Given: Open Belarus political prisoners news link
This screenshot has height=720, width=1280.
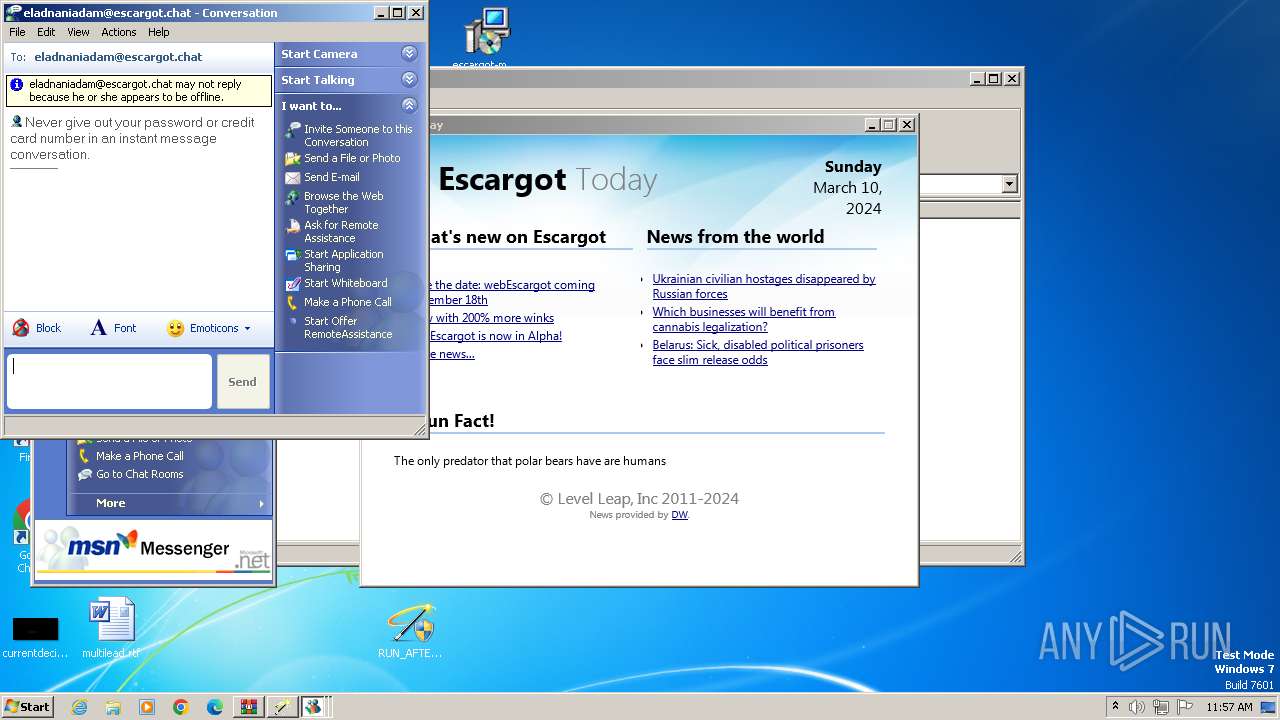Looking at the screenshot, I should (758, 352).
